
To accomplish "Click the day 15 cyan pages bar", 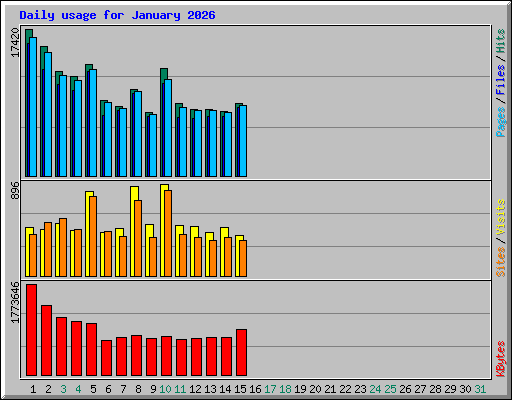I will pyautogui.click(x=243, y=141).
